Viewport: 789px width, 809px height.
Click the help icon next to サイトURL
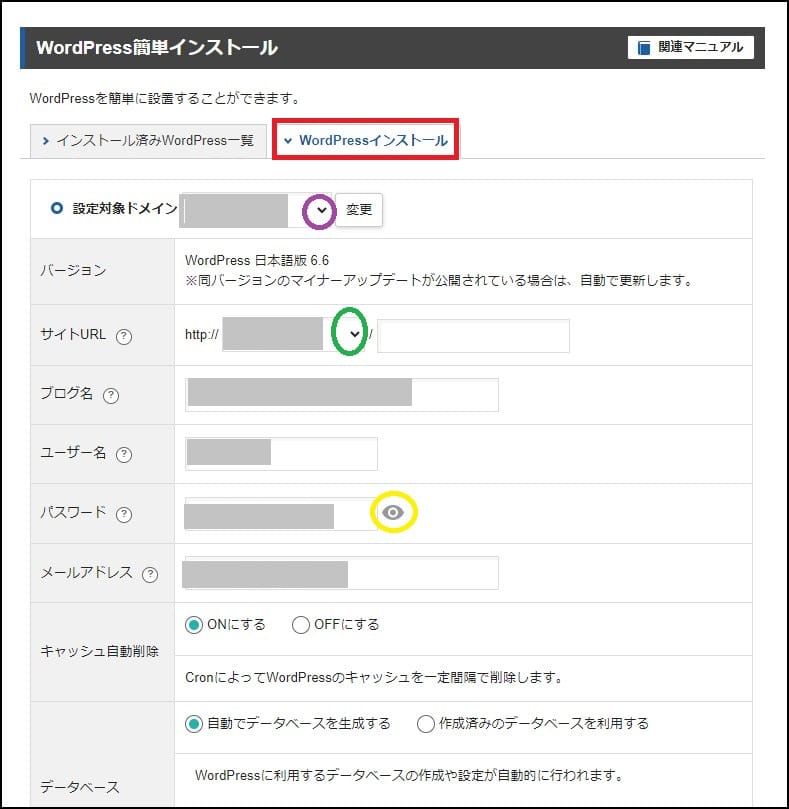point(124,336)
